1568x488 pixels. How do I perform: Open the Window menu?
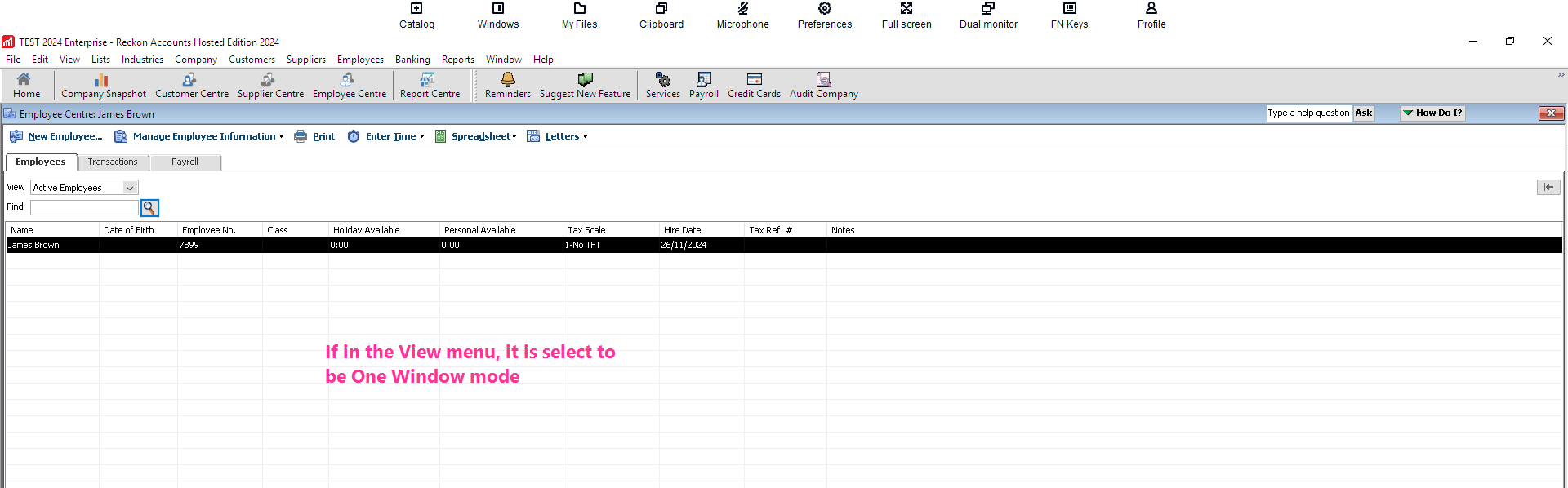(504, 60)
